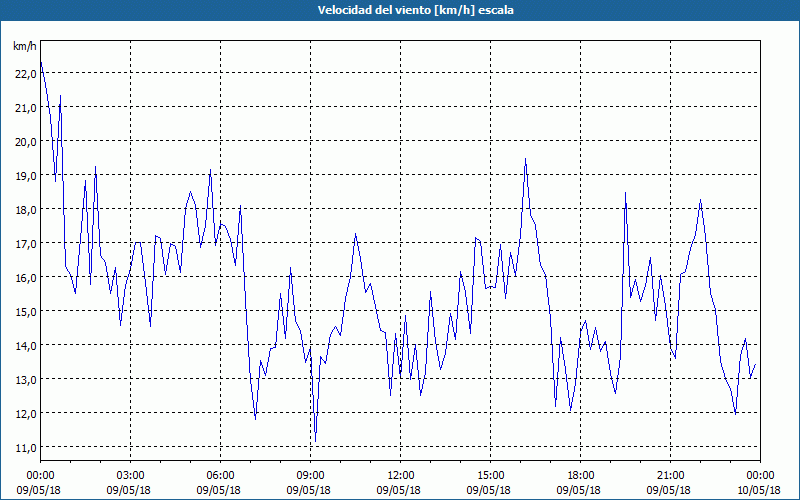
Task: Click the wind peak just after 16:00
Action: (x=526, y=159)
